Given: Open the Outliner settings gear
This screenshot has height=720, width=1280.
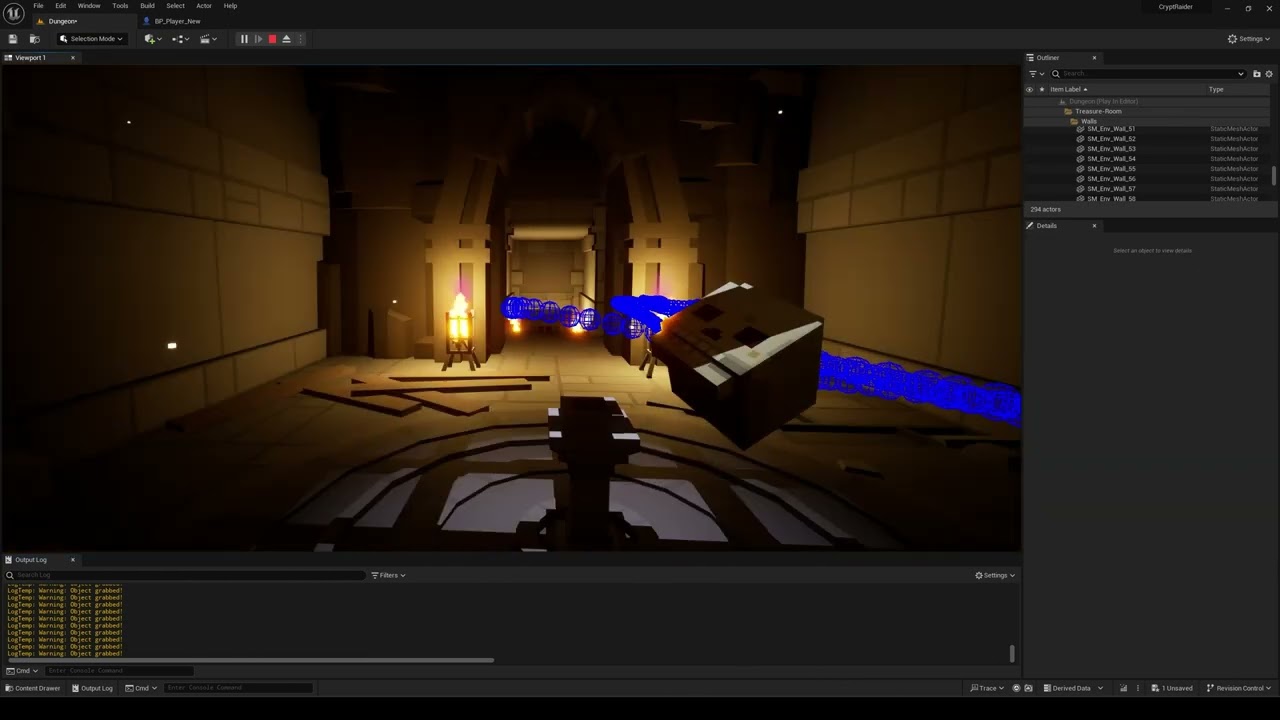Looking at the screenshot, I should (1269, 74).
